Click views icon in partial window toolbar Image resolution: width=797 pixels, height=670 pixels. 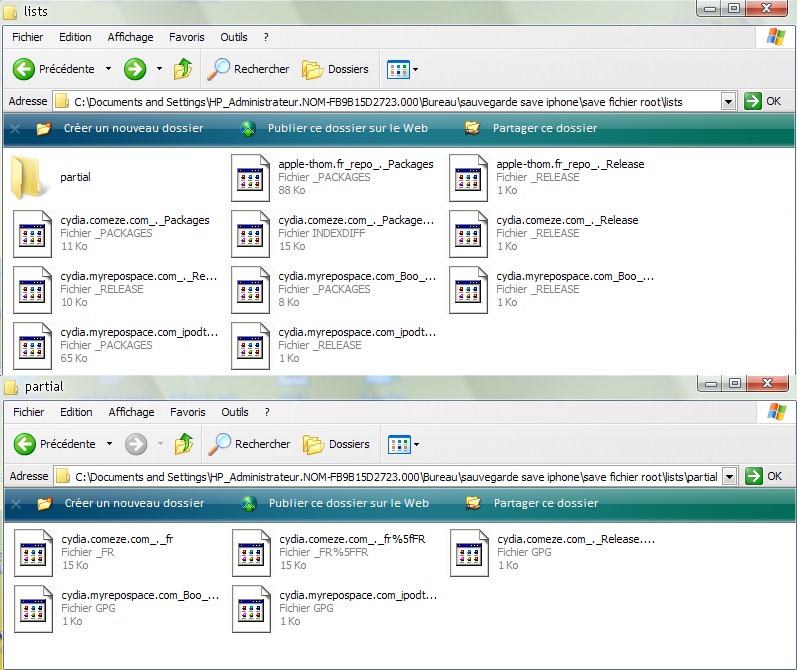pyautogui.click(x=399, y=445)
